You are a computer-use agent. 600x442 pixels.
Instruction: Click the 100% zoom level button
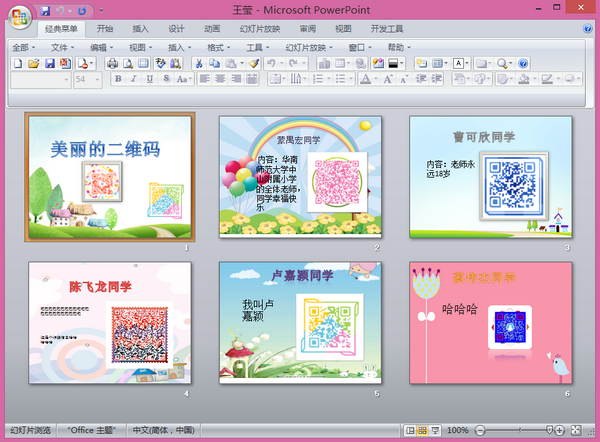(458, 431)
